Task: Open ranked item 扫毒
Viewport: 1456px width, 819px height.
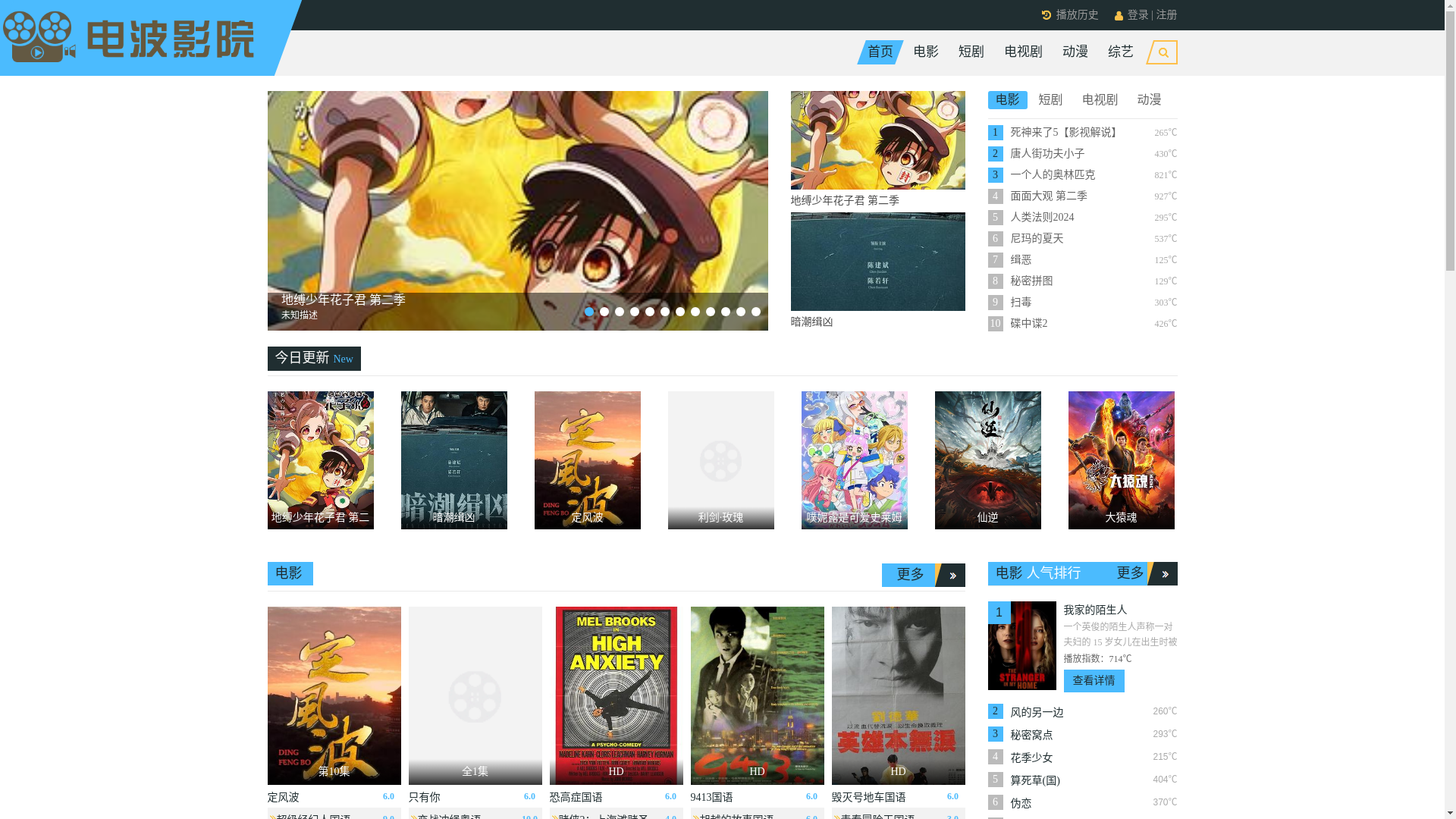Action: pyautogui.click(x=1021, y=303)
